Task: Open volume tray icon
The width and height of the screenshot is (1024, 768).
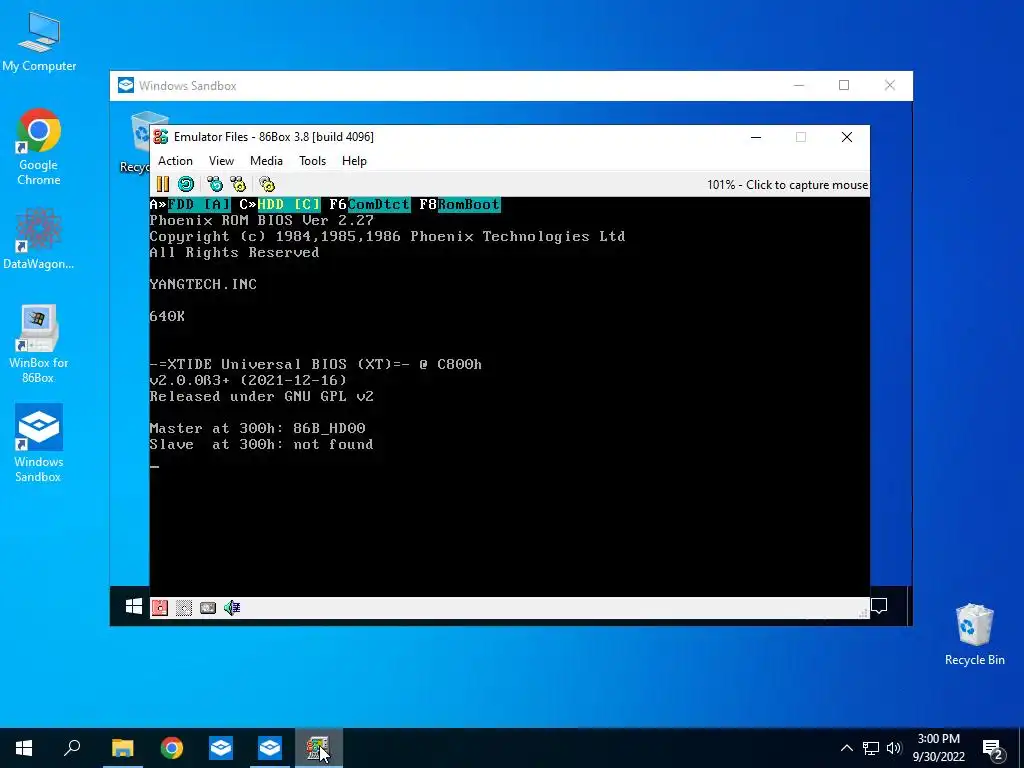Action: 894,748
